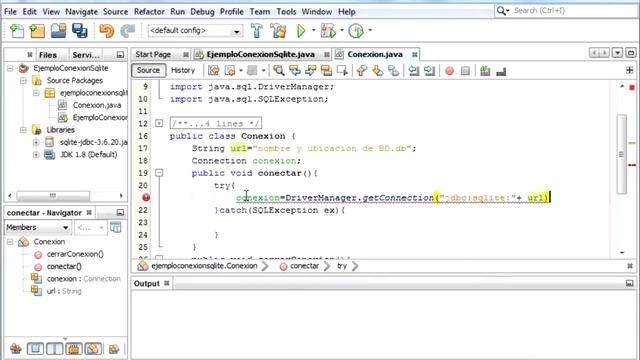Toggle Show Fields Navigator filter
Viewport: 640px width, 360px height.
[35, 349]
